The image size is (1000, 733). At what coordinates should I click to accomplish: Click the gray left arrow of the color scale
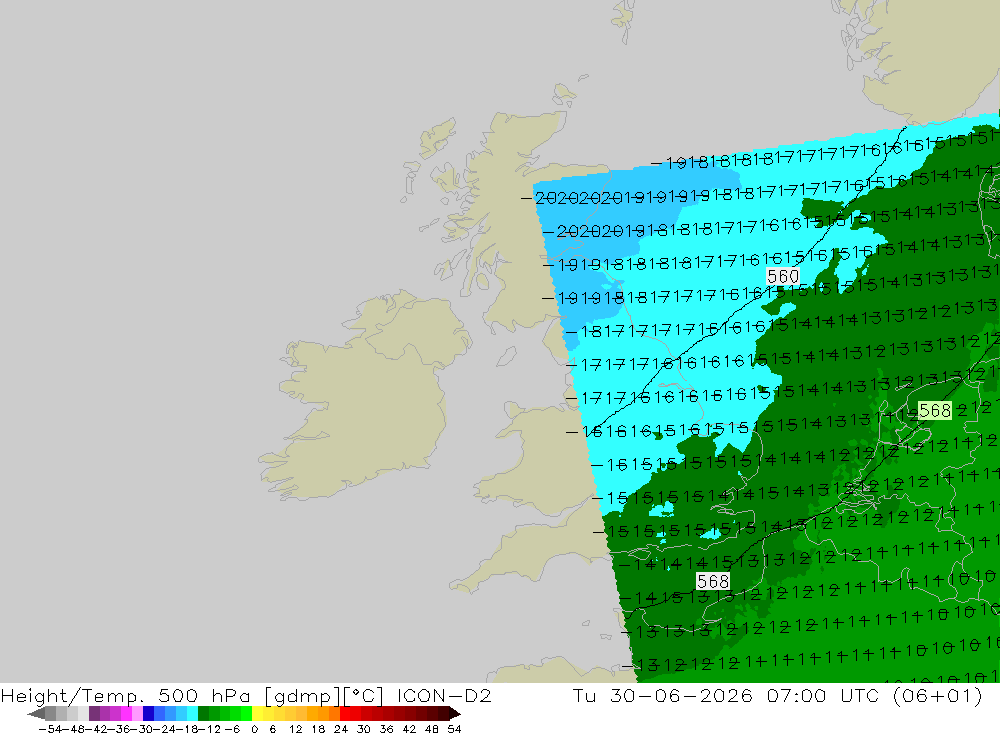tap(36, 713)
